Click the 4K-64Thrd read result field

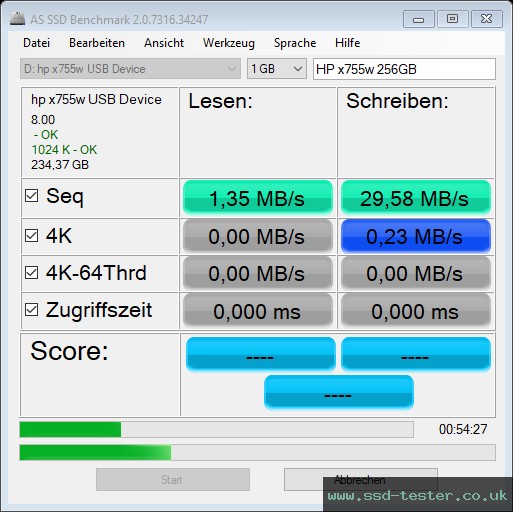[258, 273]
